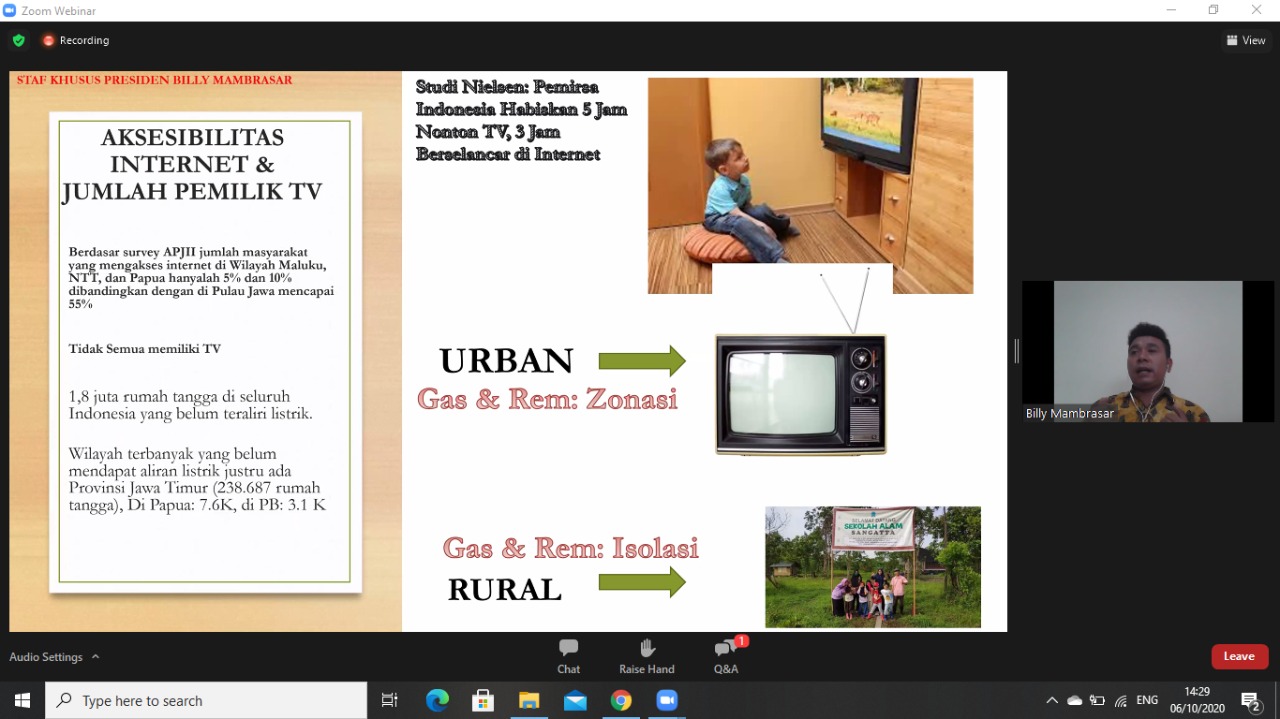Open the Windows Start menu
This screenshot has width=1280, height=719.
[x=22, y=701]
